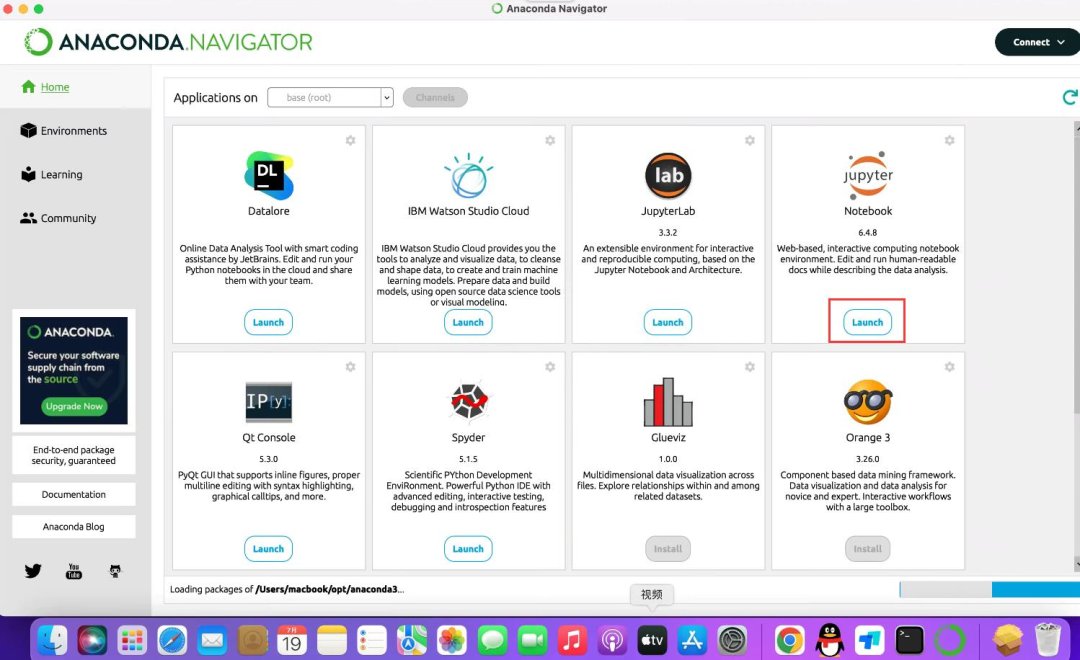Open the Connect dropdown button
The width and height of the screenshot is (1080, 660).
tap(1039, 42)
